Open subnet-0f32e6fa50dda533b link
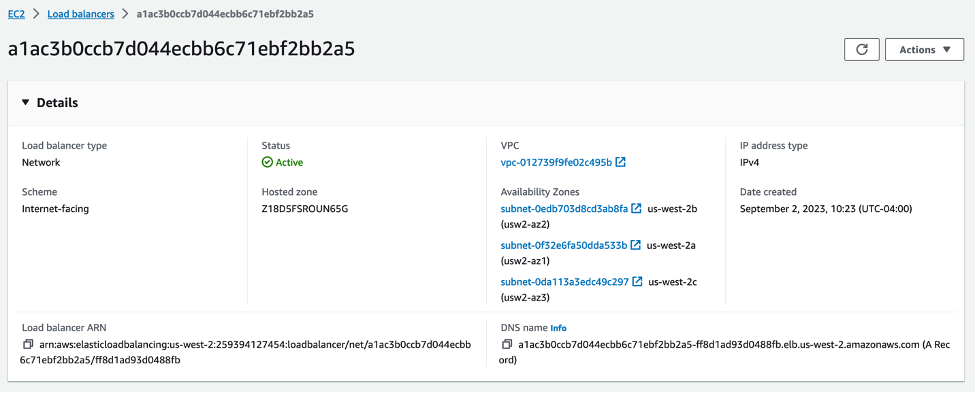 [564, 245]
